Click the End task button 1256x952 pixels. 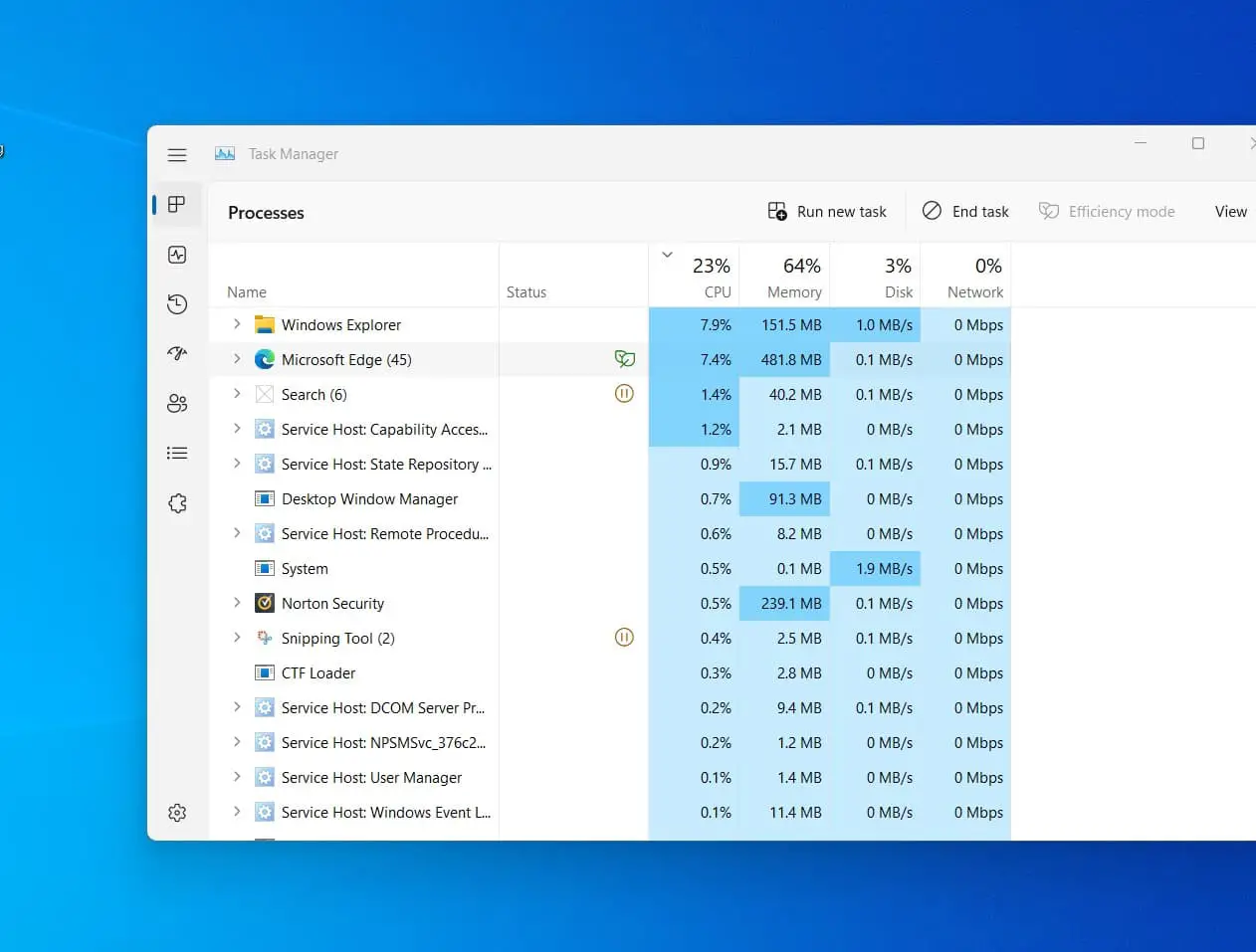coord(965,212)
